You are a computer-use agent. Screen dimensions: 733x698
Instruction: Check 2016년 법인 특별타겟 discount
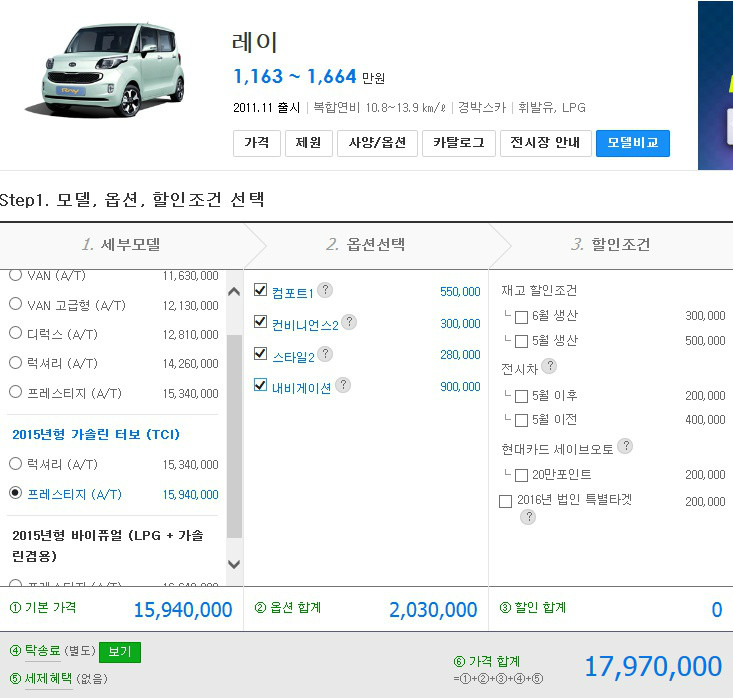pyautogui.click(x=505, y=501)
